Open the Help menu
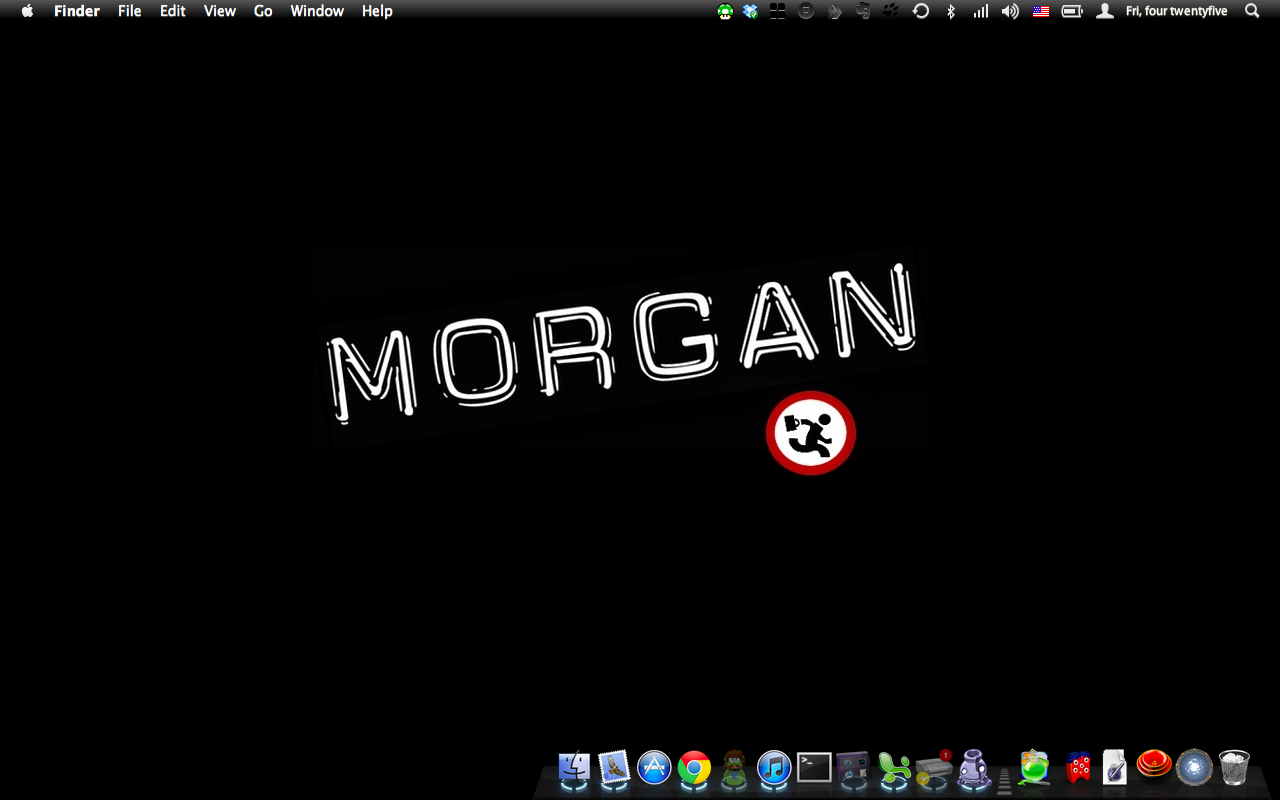Screen dimensions: 1280x800 point(377,11)
